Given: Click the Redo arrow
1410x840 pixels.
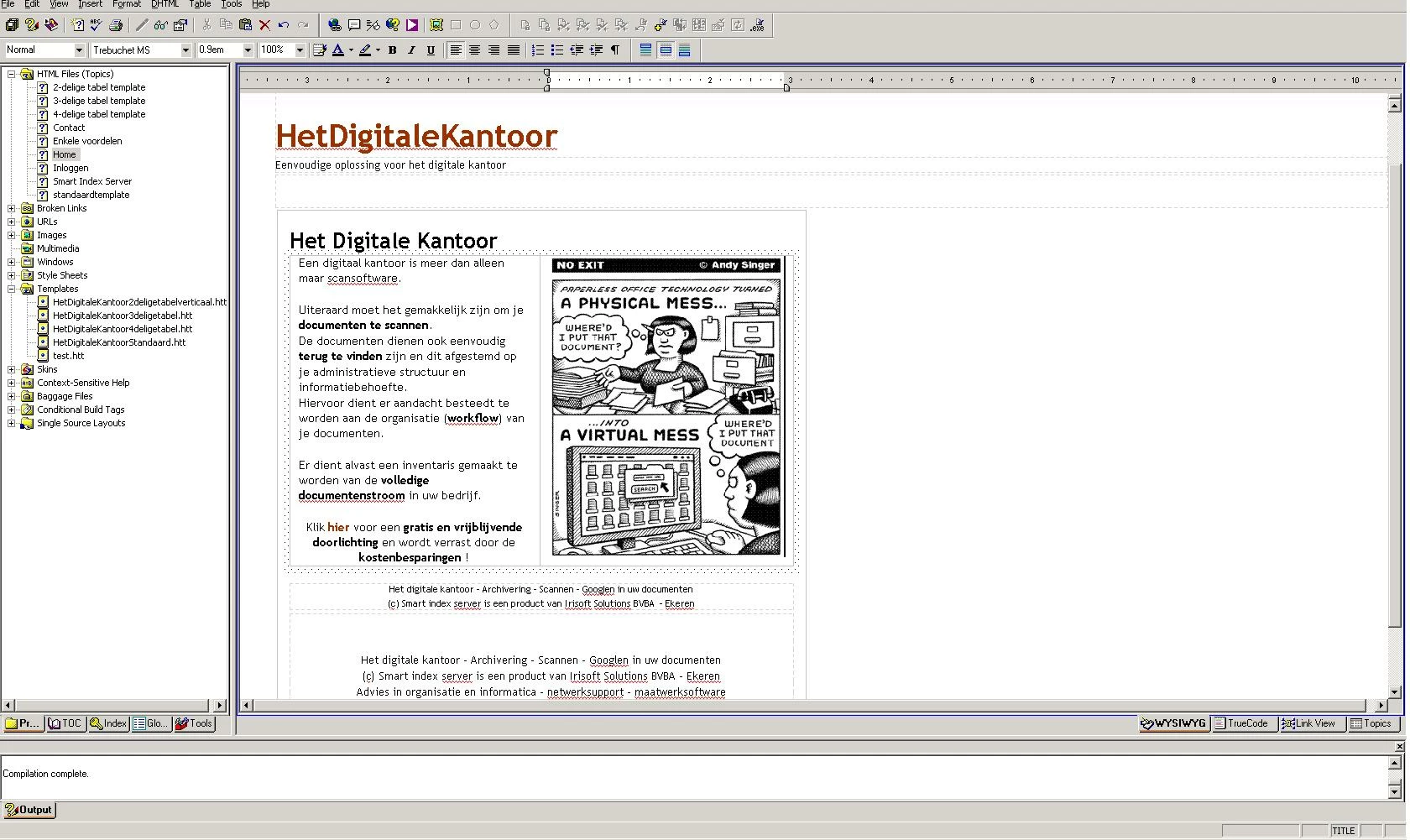Looking at the screenshot, I should 303,25.
